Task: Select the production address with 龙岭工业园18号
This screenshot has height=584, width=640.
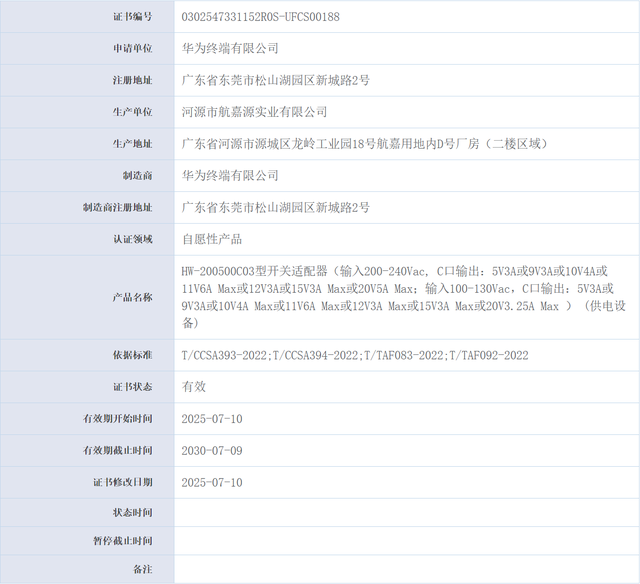Action: (365, 144)
